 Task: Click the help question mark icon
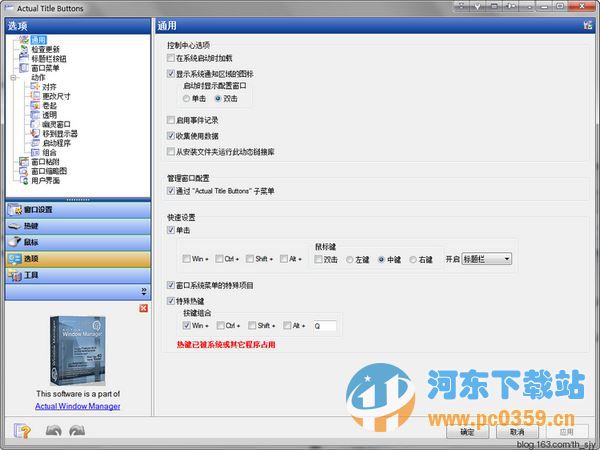[22, 431]
